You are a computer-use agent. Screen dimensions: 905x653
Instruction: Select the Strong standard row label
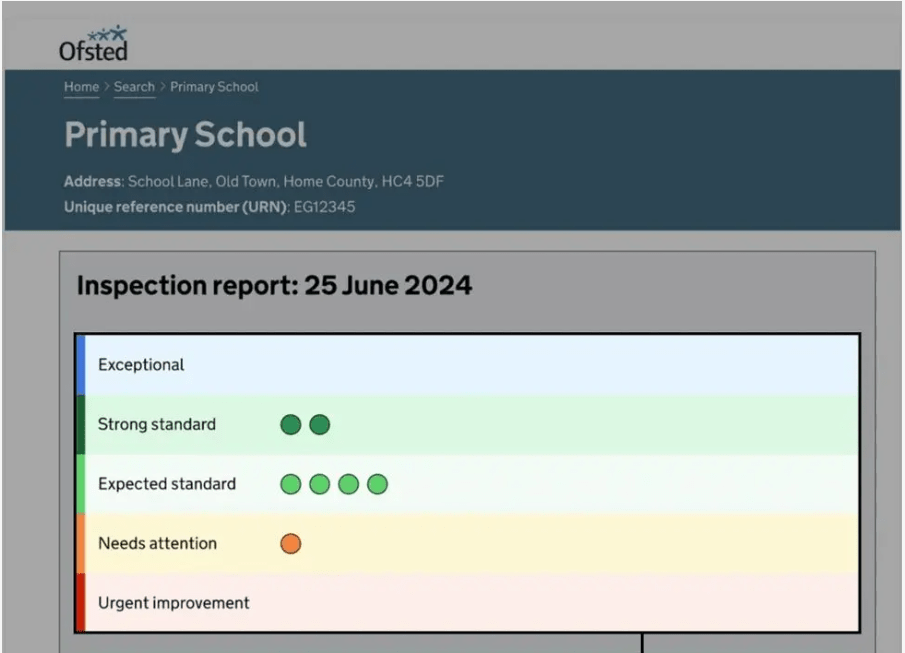tap(156, 424)
